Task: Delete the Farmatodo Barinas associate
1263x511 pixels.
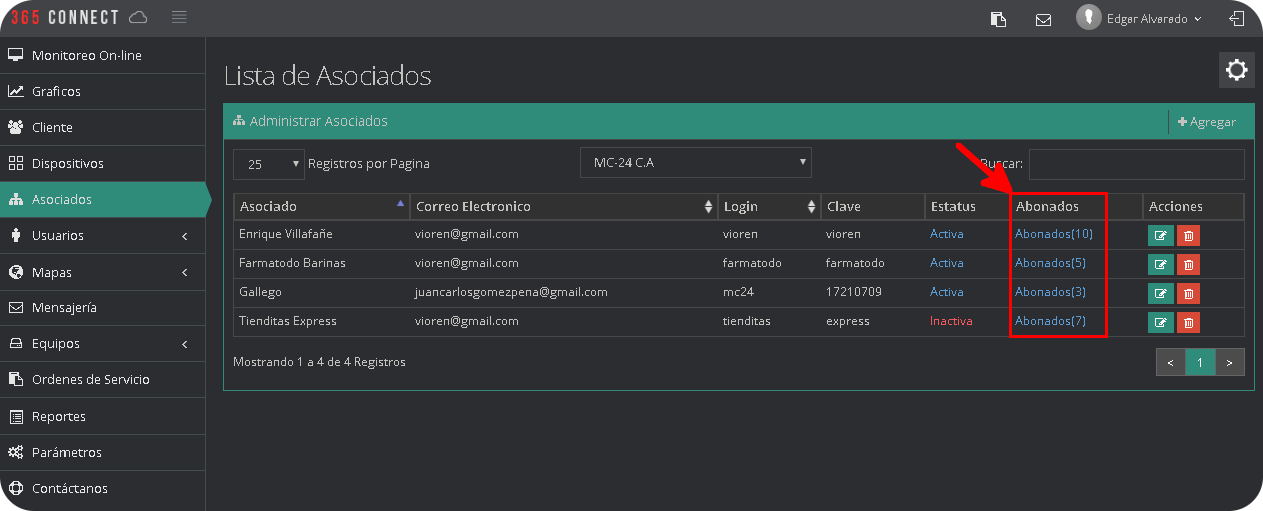Action: pyautogui.click(x=1188, y=265)
